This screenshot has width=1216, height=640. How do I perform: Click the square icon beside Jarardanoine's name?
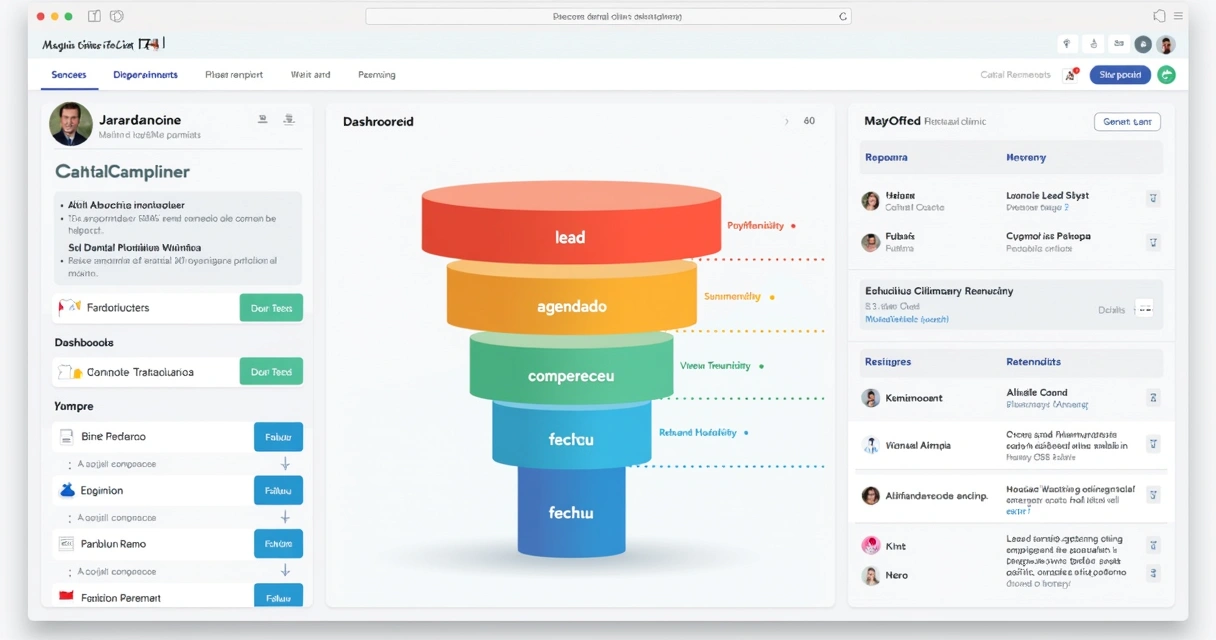point(262,119)
